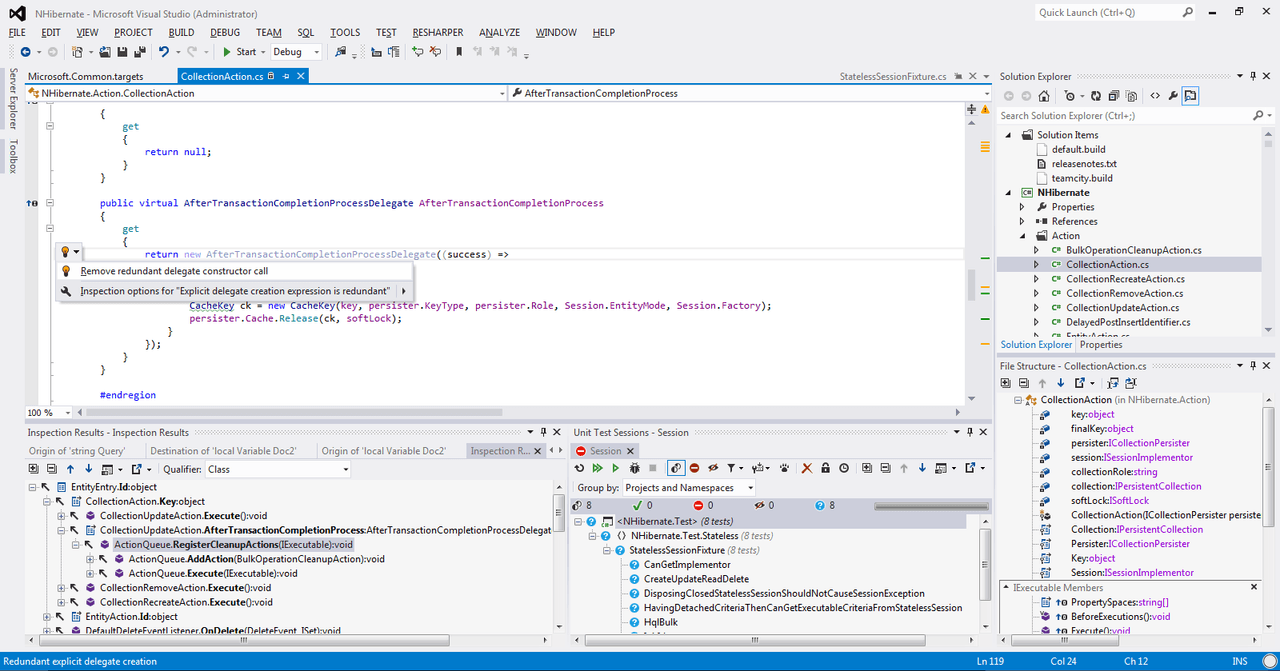Select softLock:ISoftLock in File Structure
1280x671 pixels.
point(1110,500)
